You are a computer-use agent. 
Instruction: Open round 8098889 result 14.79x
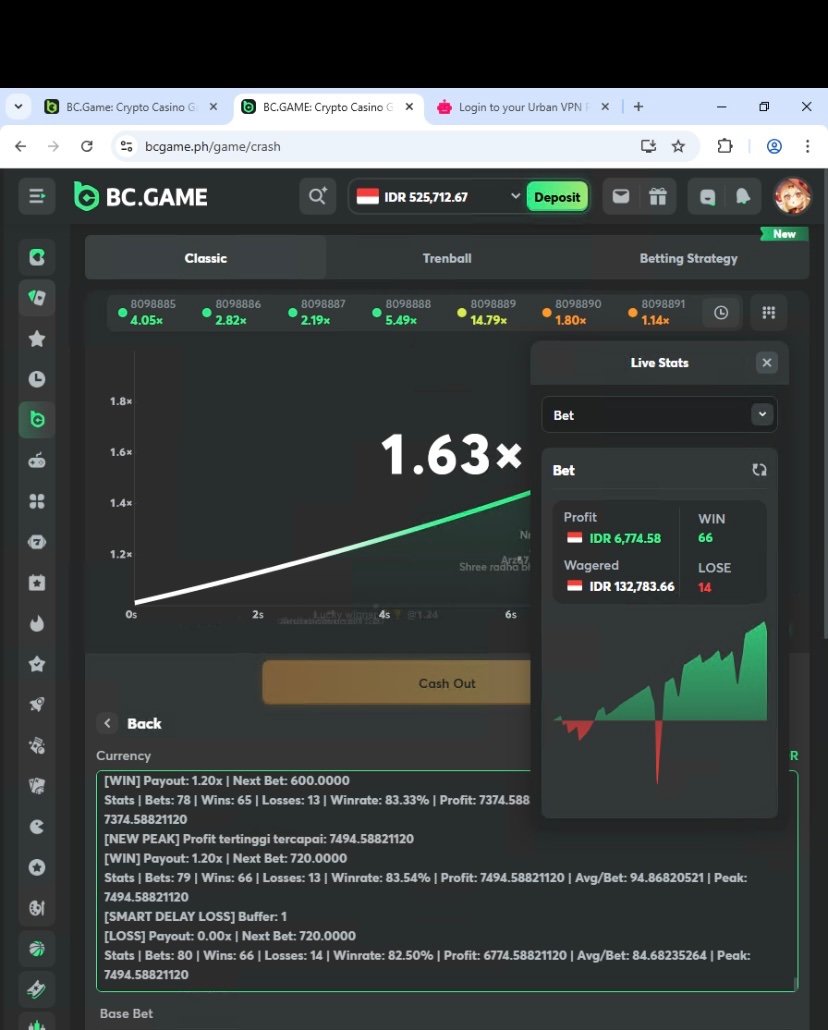[487, 312]
